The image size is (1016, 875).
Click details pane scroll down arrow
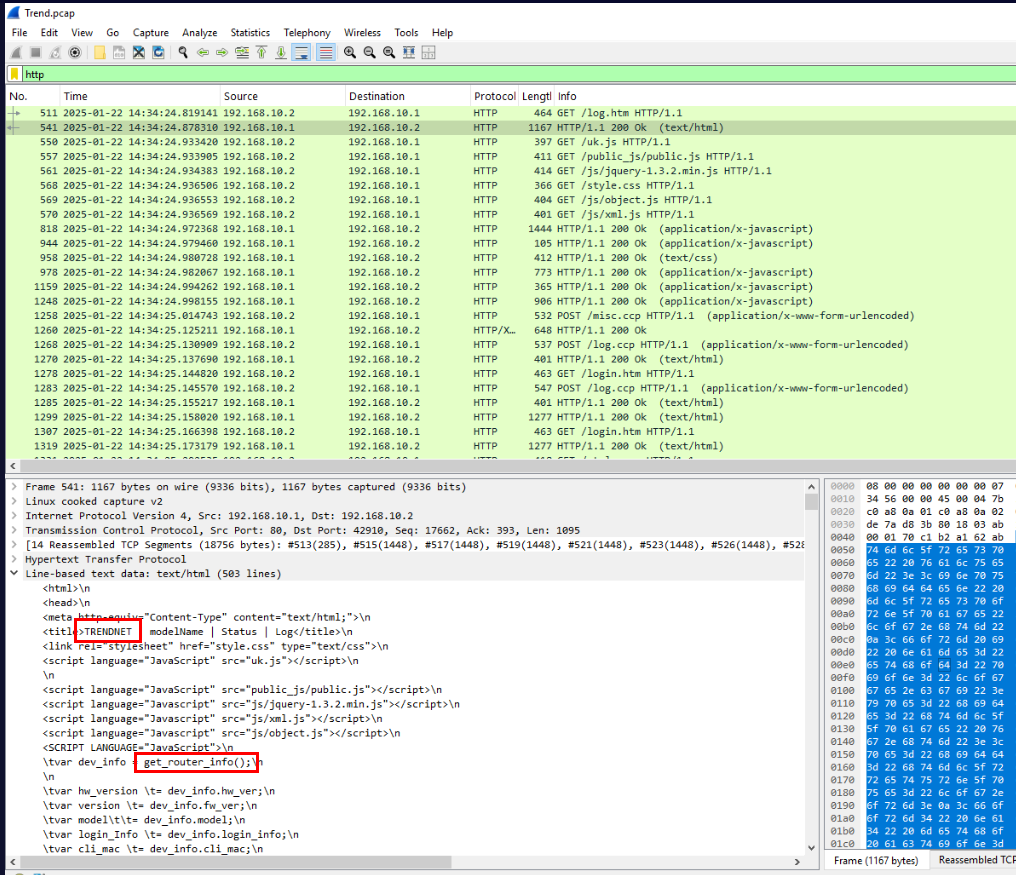[x=811, y=848]
